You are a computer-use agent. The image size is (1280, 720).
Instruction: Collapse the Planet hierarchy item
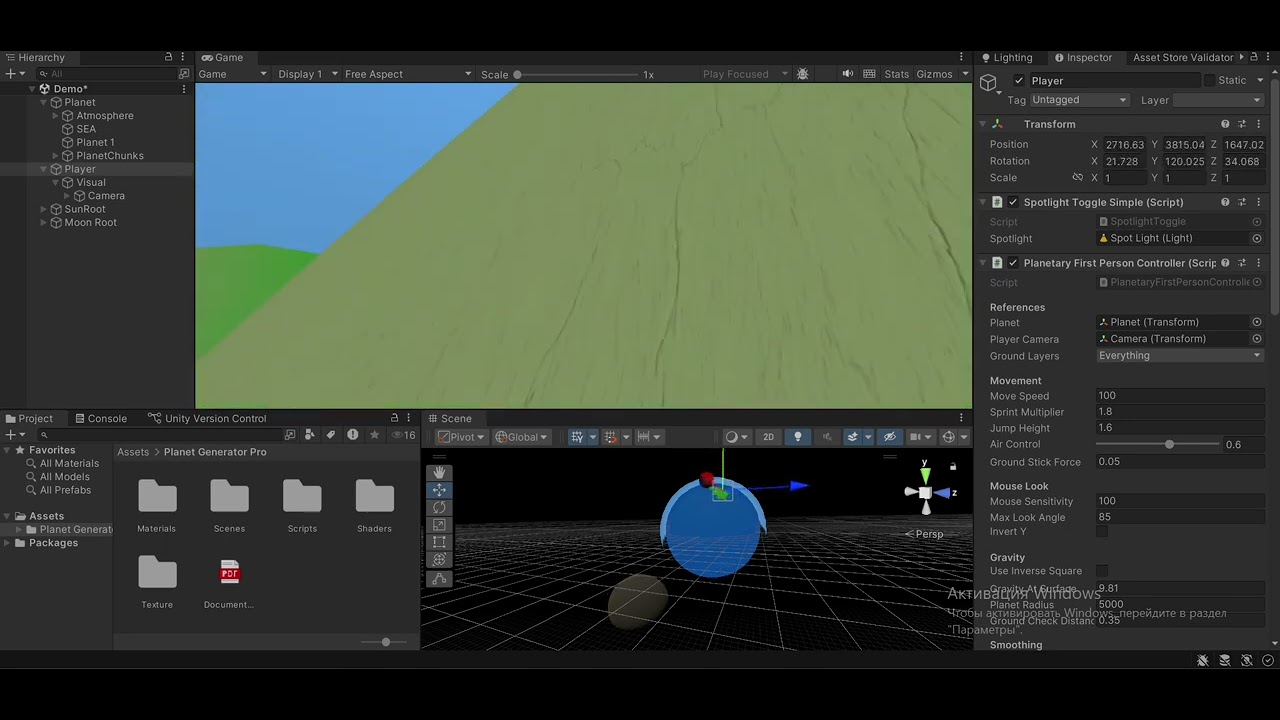pyautogui.click(x=44, y=102)
